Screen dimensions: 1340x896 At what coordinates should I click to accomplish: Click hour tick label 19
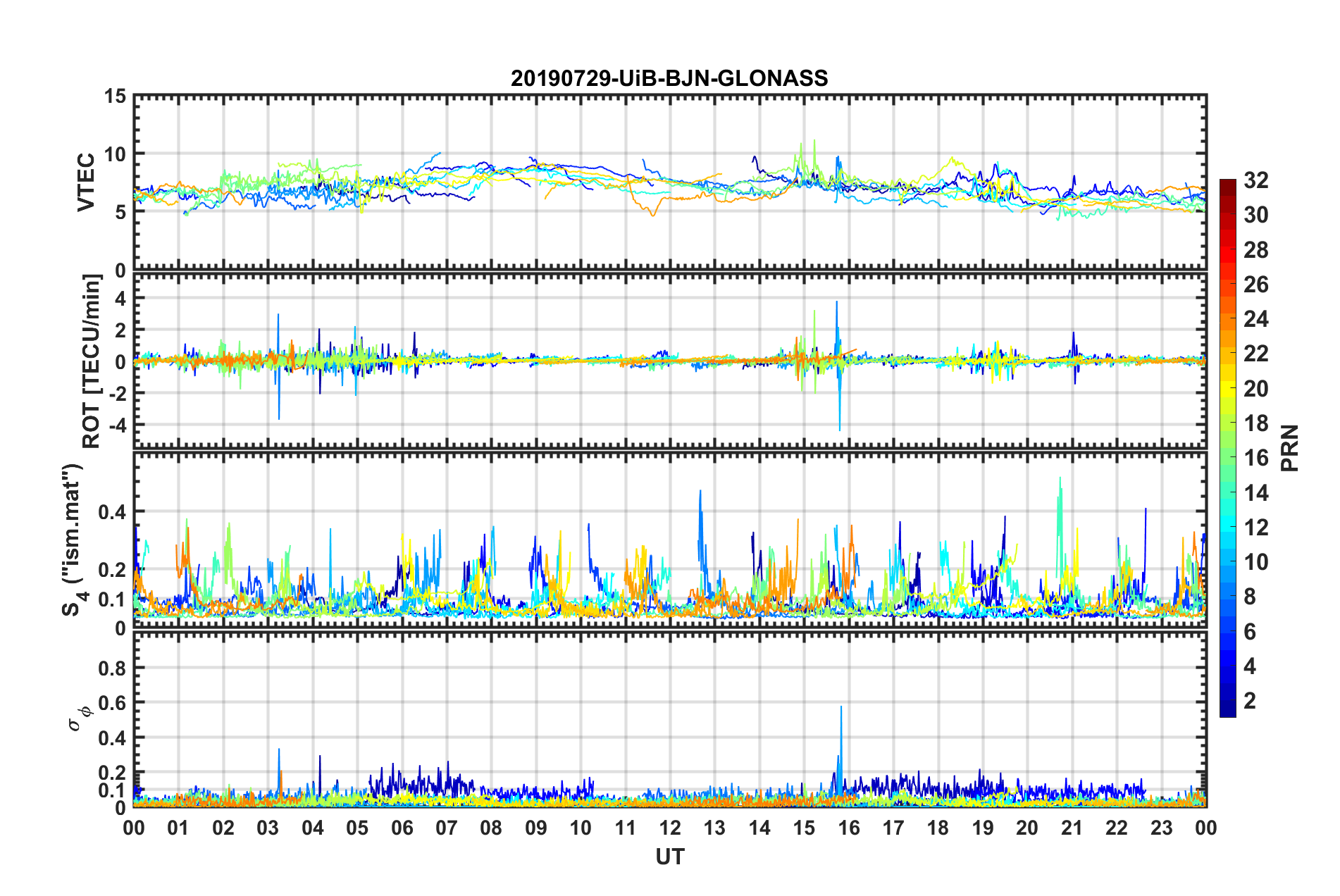983,828
